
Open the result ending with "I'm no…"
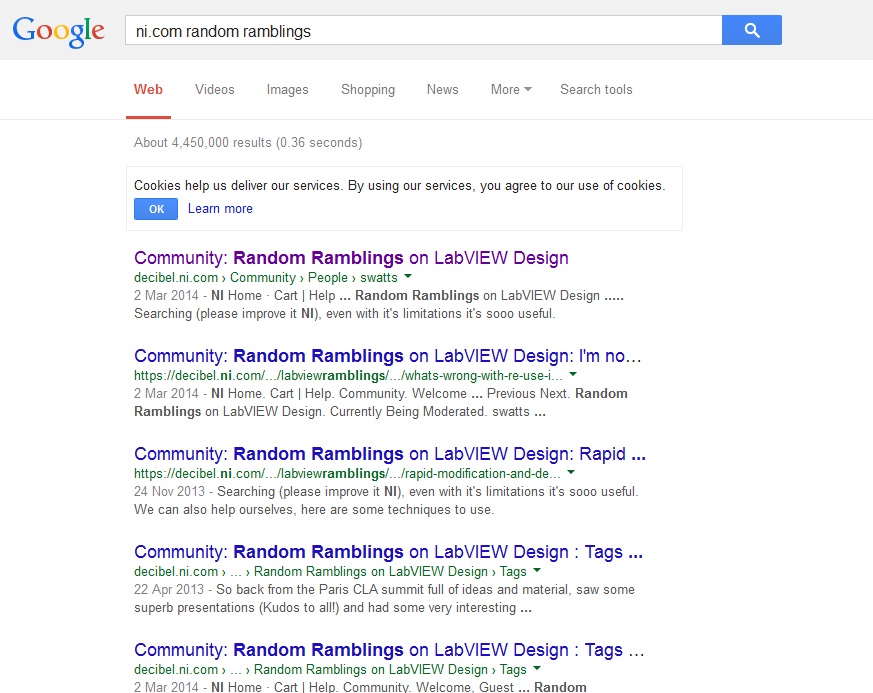tap(388, 356)
